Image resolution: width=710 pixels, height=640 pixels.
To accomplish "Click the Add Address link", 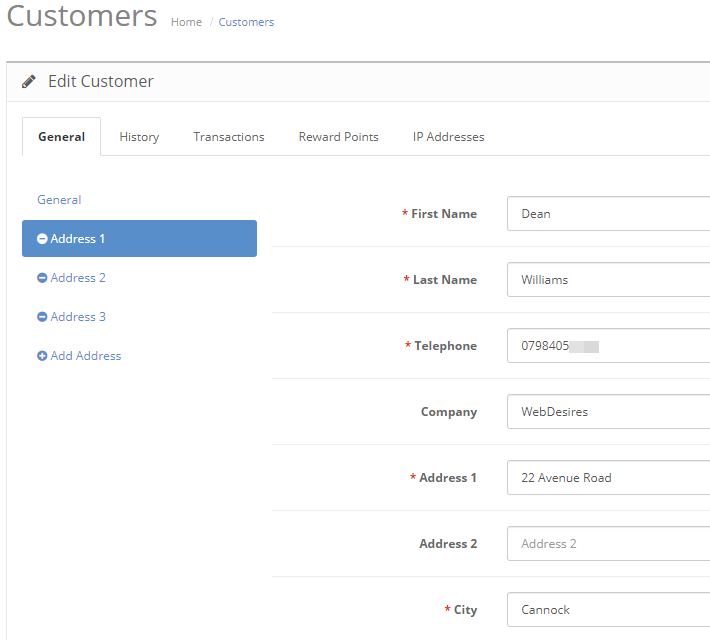I will click(x=86, y=356).
